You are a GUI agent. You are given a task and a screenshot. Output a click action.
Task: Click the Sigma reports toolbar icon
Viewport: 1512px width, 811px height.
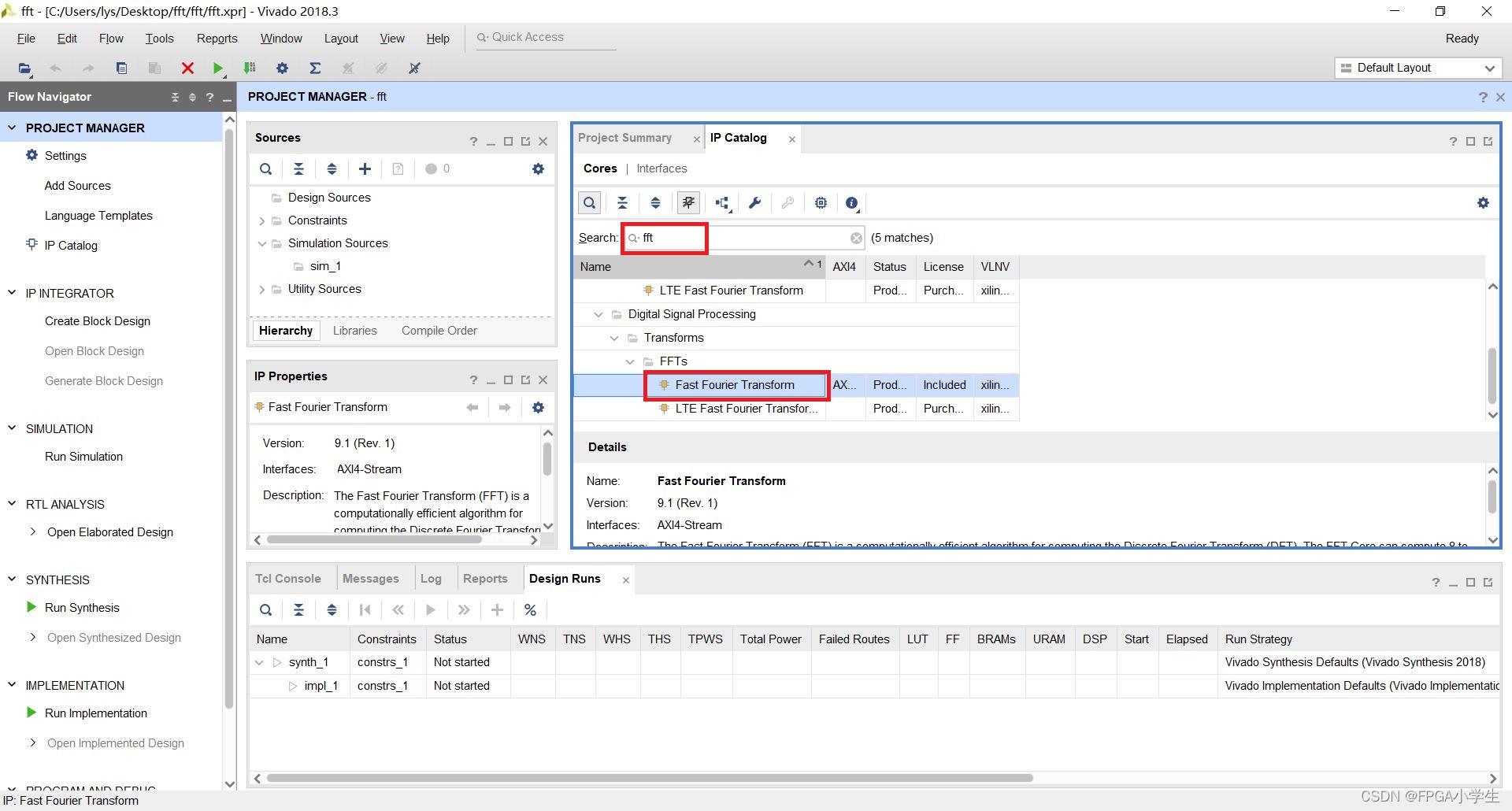coord(315,69)
